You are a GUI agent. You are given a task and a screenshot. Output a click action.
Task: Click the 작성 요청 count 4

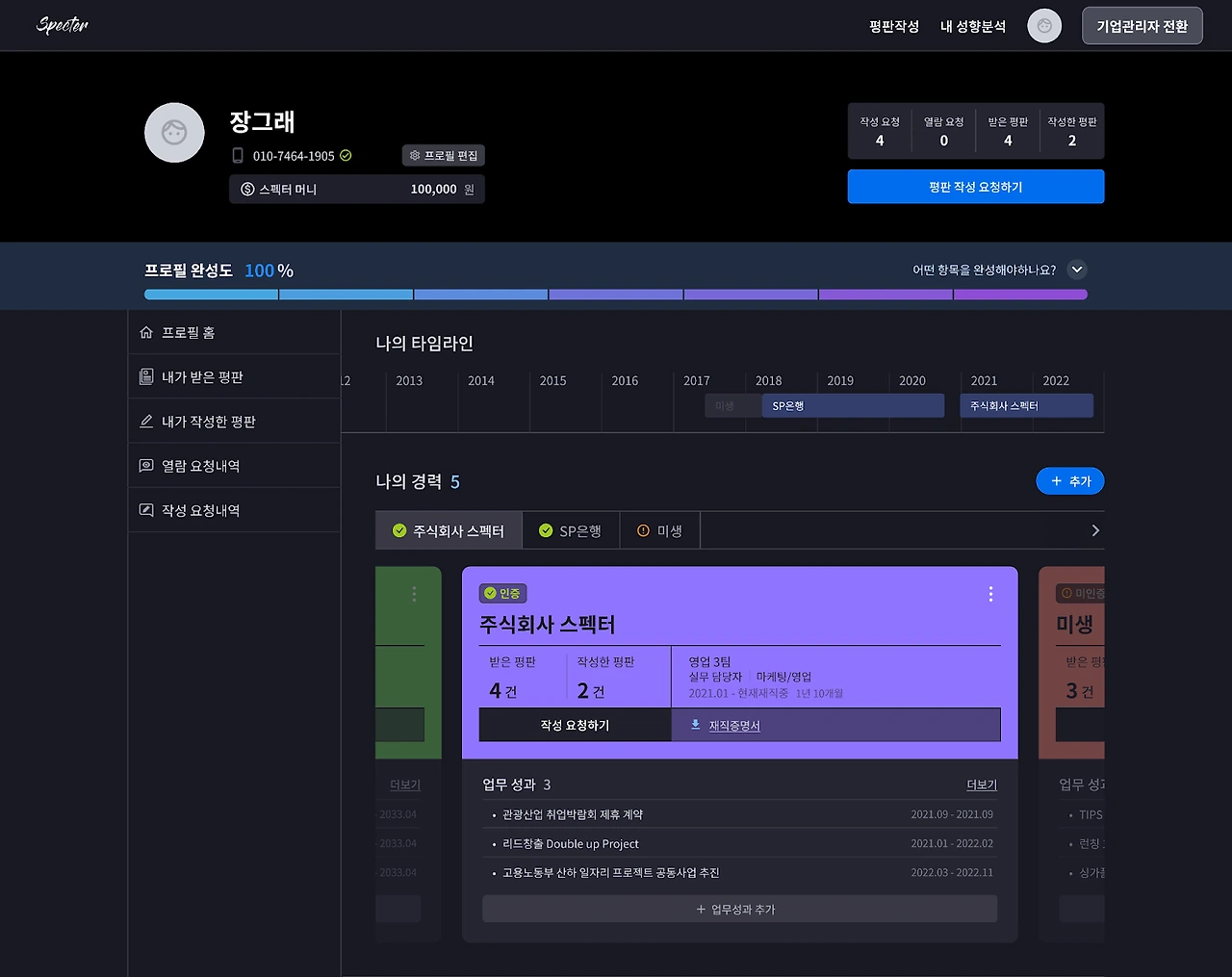point(880,132)
